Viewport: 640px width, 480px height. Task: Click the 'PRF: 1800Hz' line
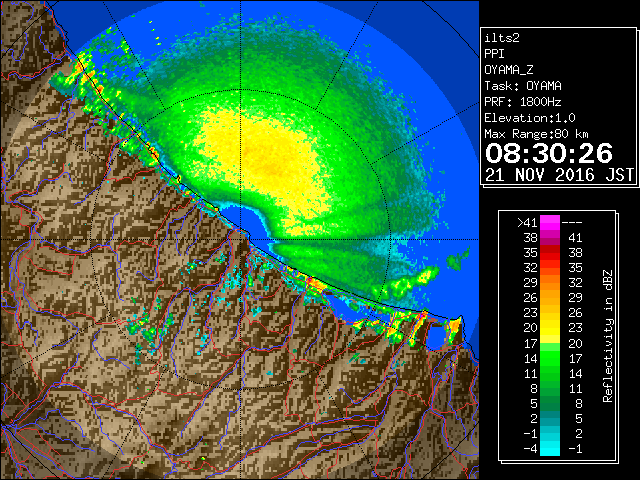click(523, 102)
